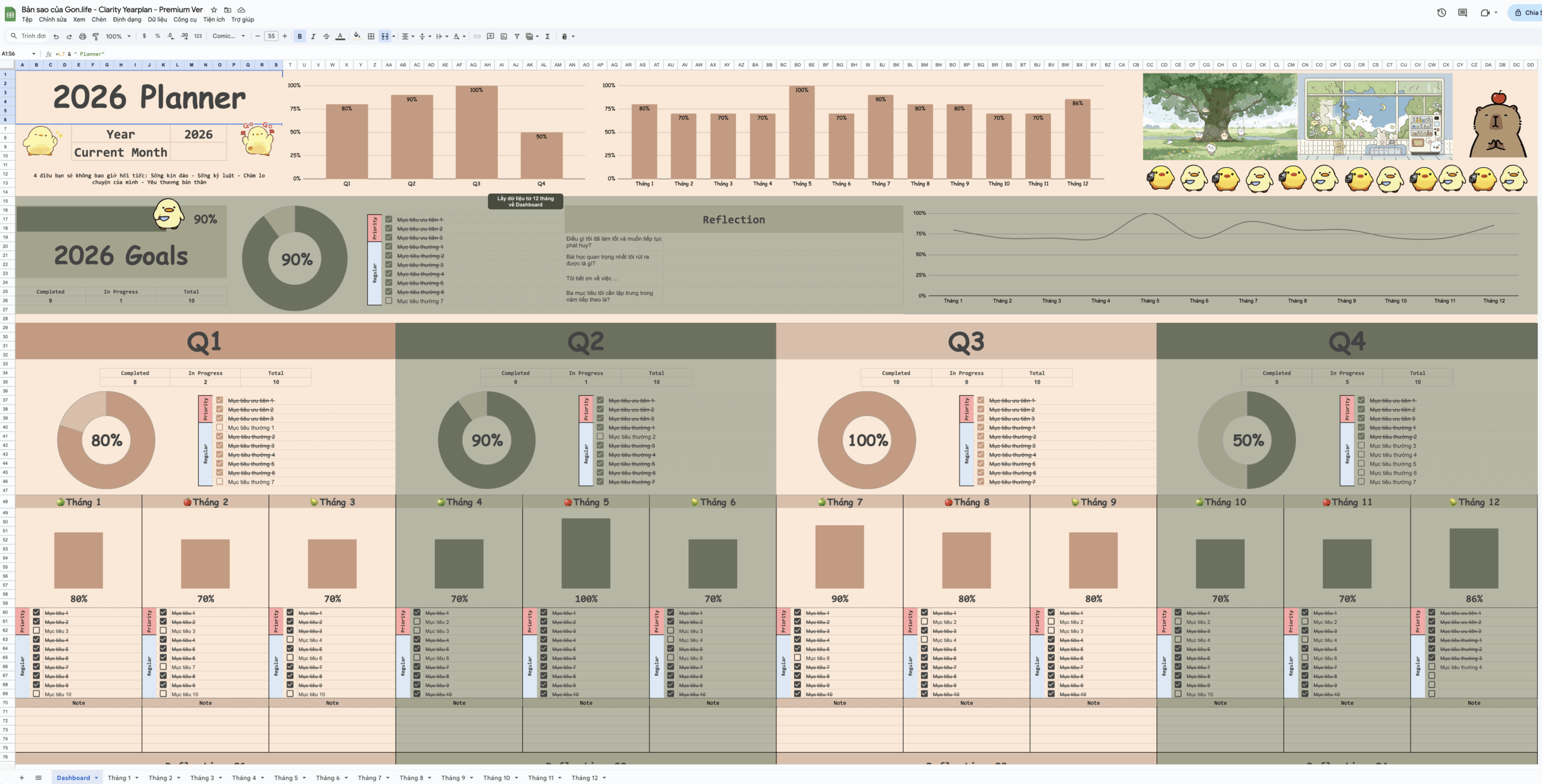1542x784 pixels.
Task: Check 'Mục tiêu 10' under Tháng 1
Action: coord(36,694)
